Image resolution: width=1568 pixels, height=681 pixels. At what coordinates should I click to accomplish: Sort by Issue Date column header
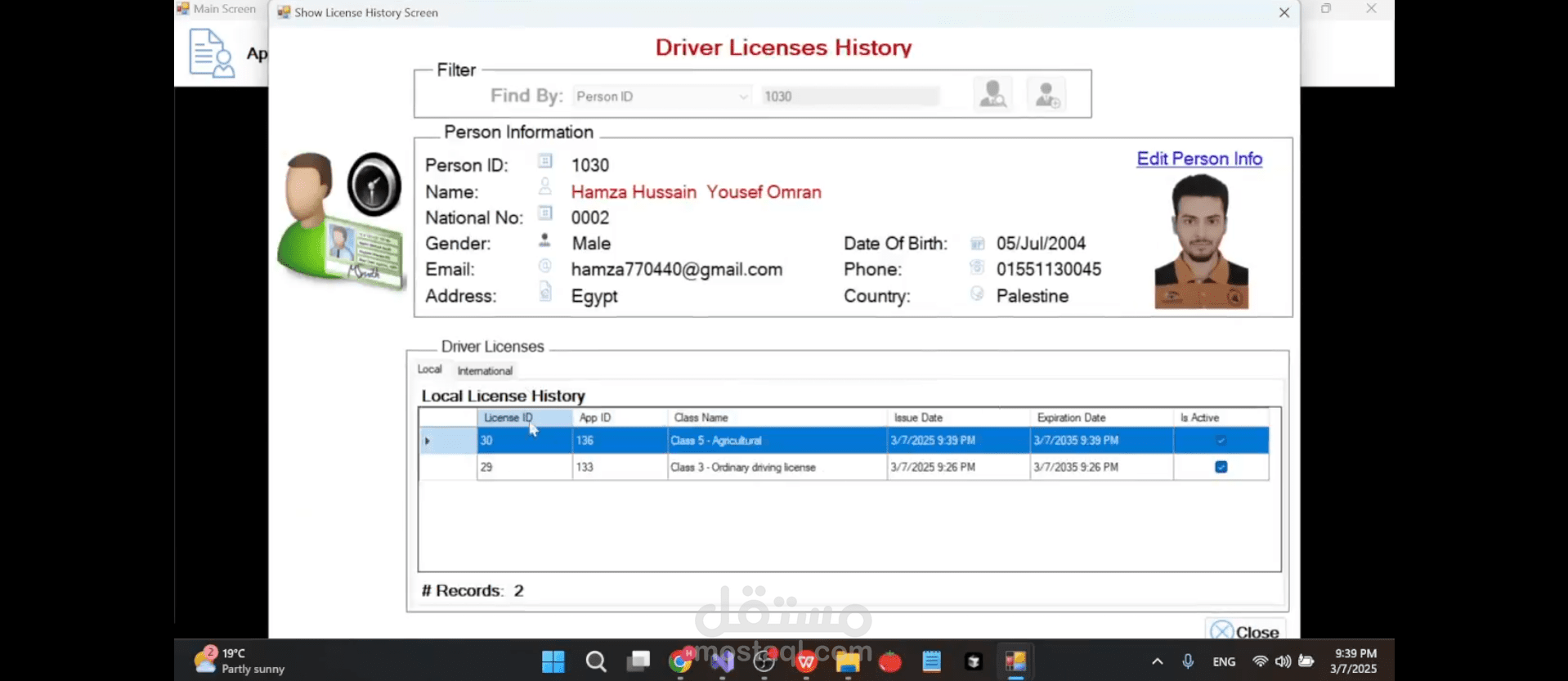(x=958, y=418)
